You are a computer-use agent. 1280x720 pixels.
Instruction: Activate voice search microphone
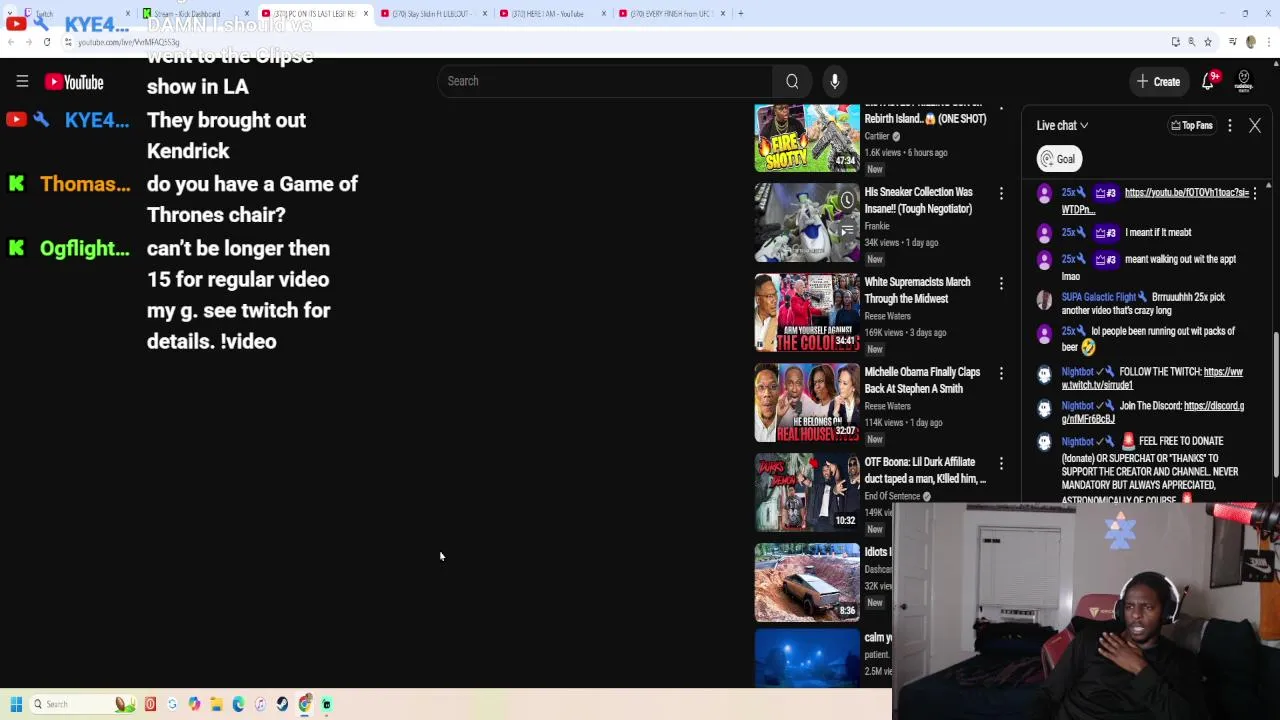pos(835,81)
